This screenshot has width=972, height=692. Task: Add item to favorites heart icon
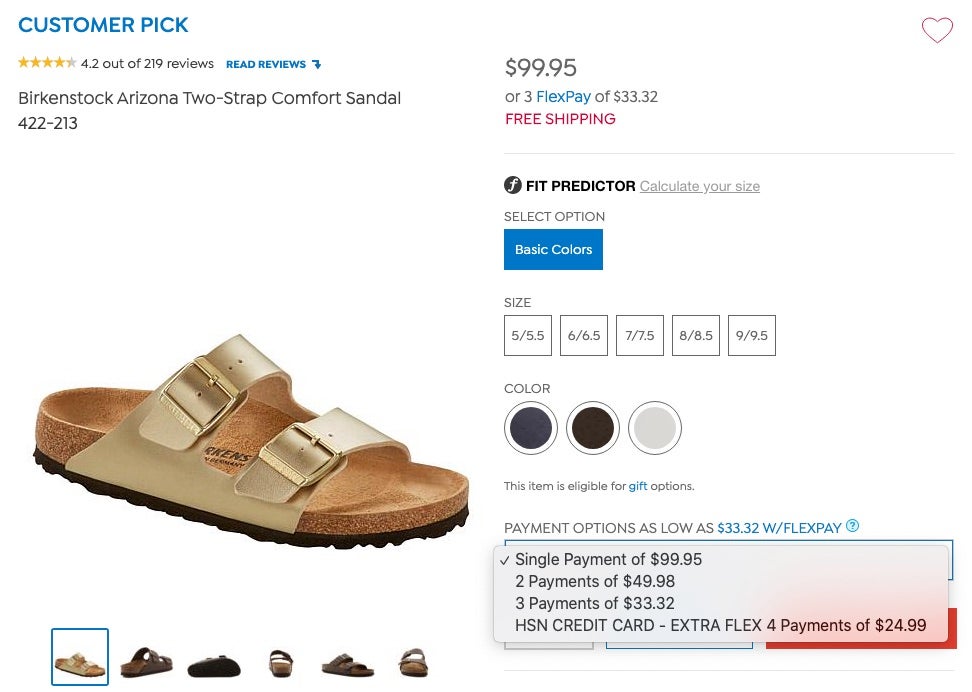937,30
